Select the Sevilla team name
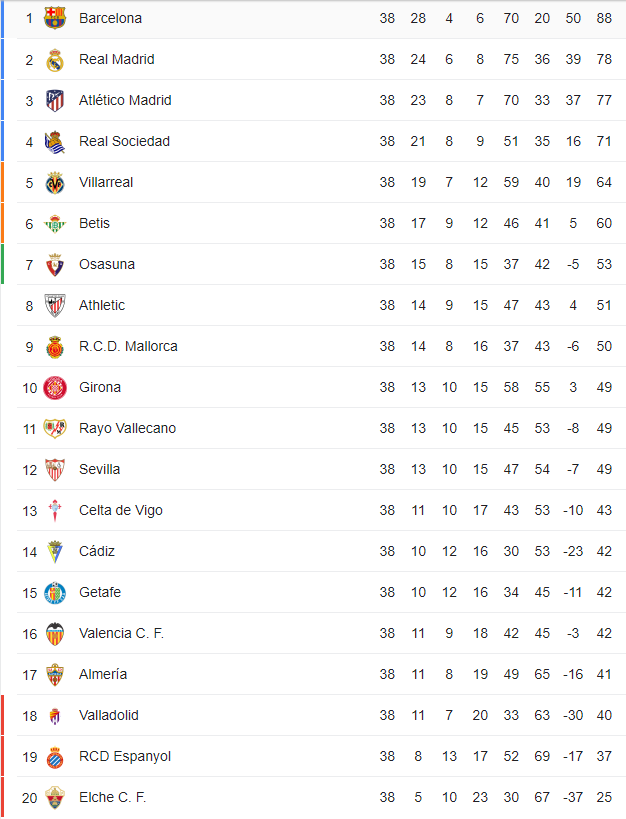The image size is (626, 819). click(x=99, y=470)
